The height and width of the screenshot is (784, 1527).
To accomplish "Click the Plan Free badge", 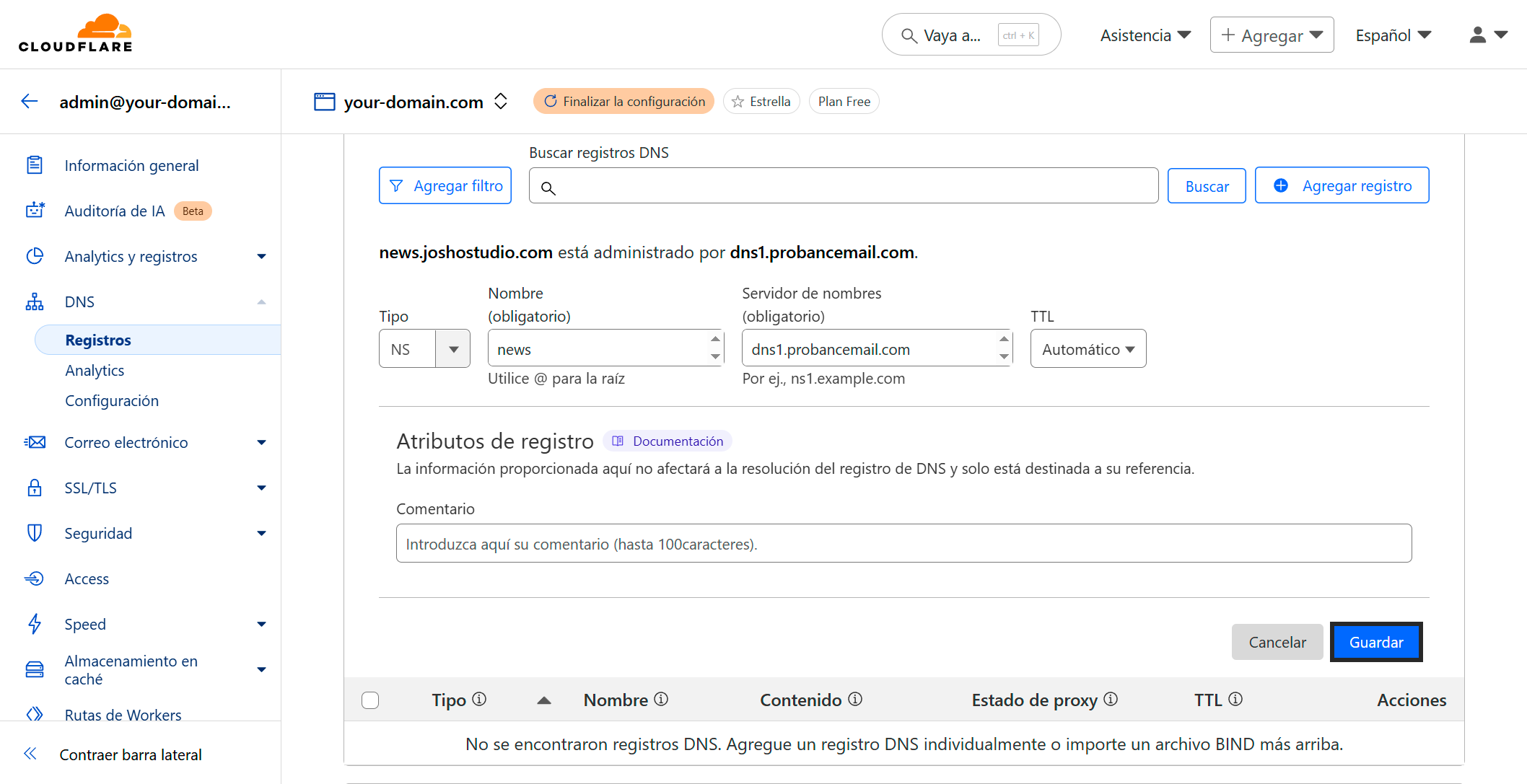I will click(x=844, y=101).
